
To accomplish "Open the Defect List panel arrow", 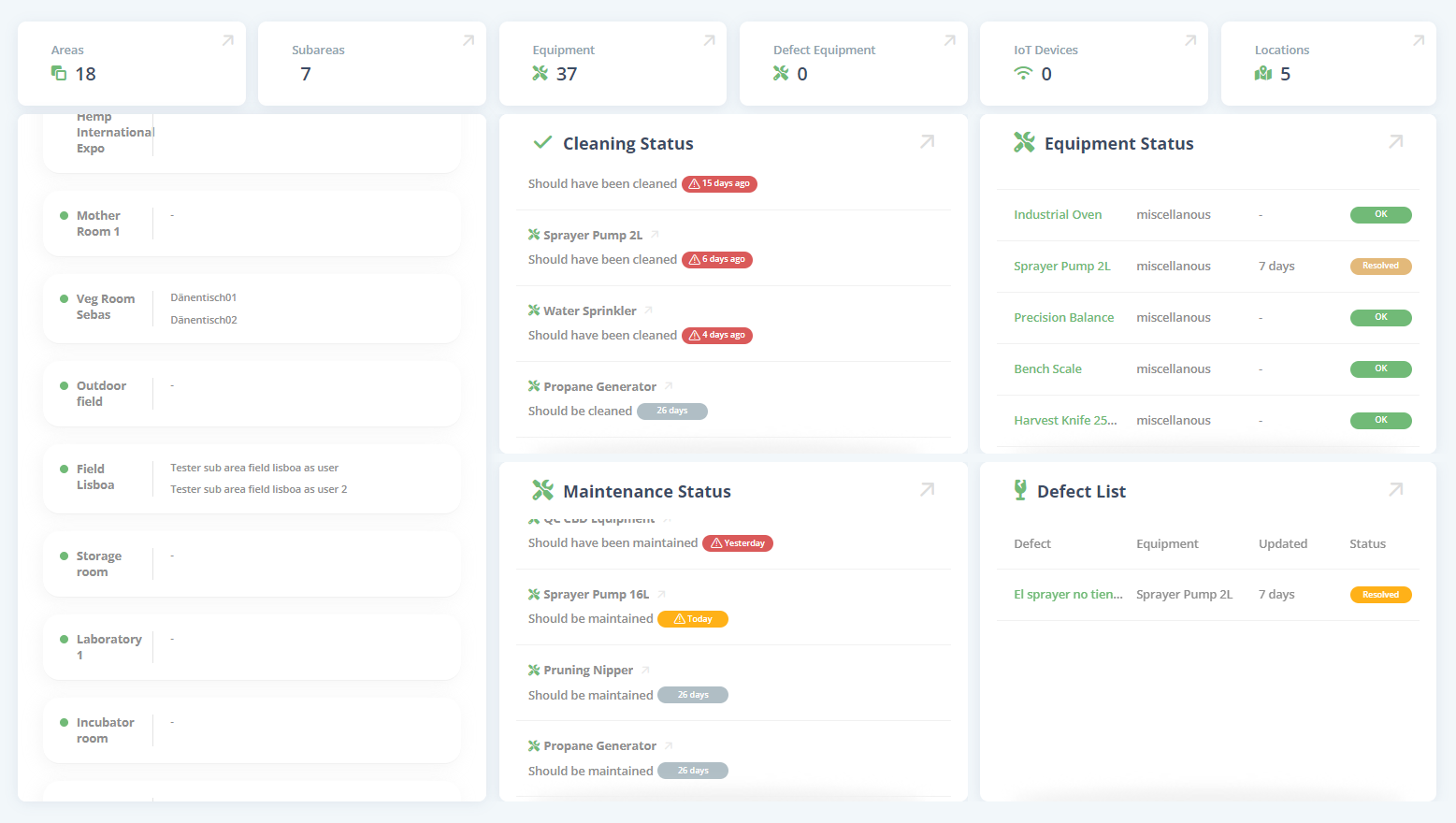I will tap(1395, 490).
